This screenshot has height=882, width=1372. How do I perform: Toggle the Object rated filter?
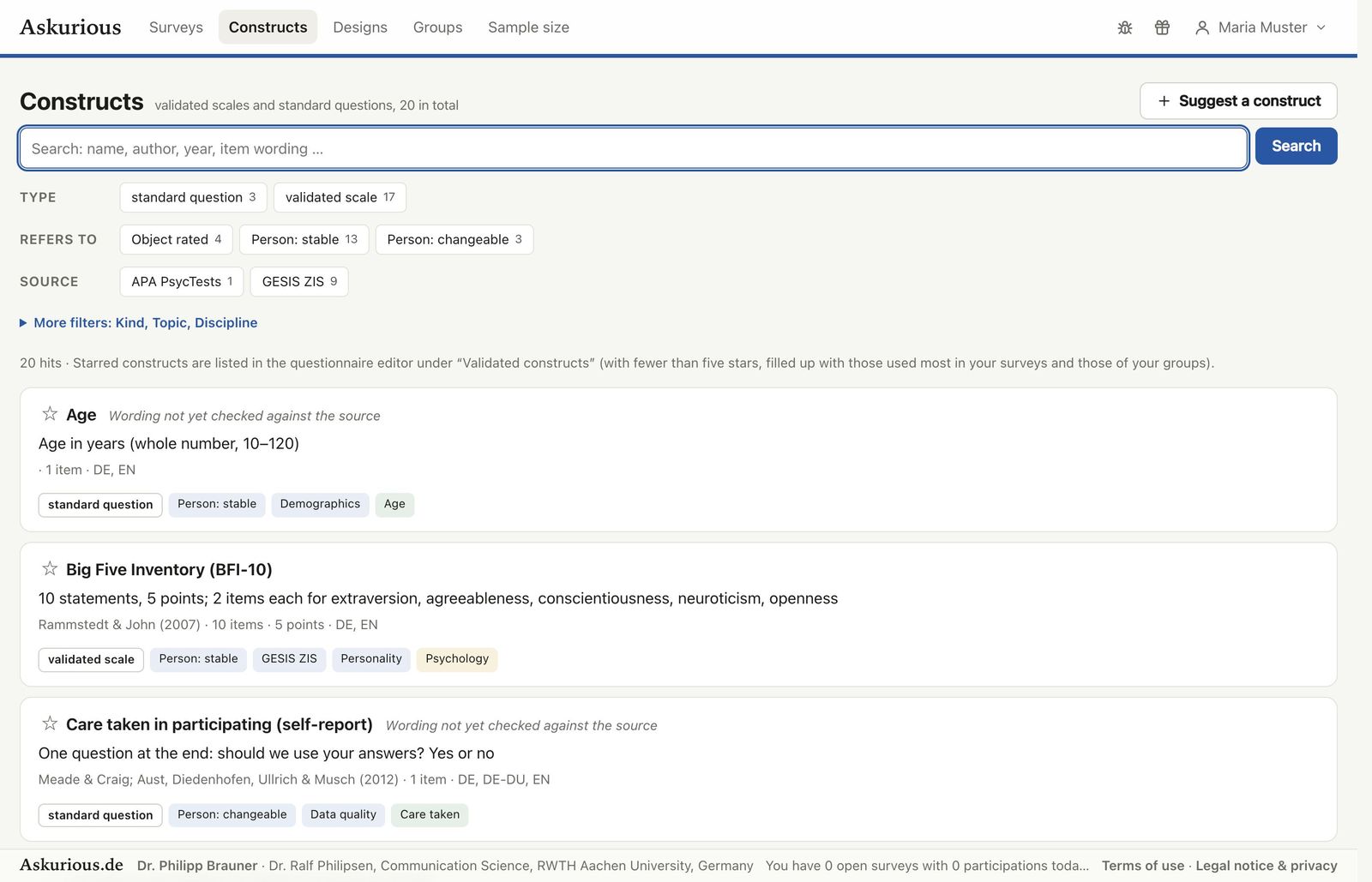(177, 239)
